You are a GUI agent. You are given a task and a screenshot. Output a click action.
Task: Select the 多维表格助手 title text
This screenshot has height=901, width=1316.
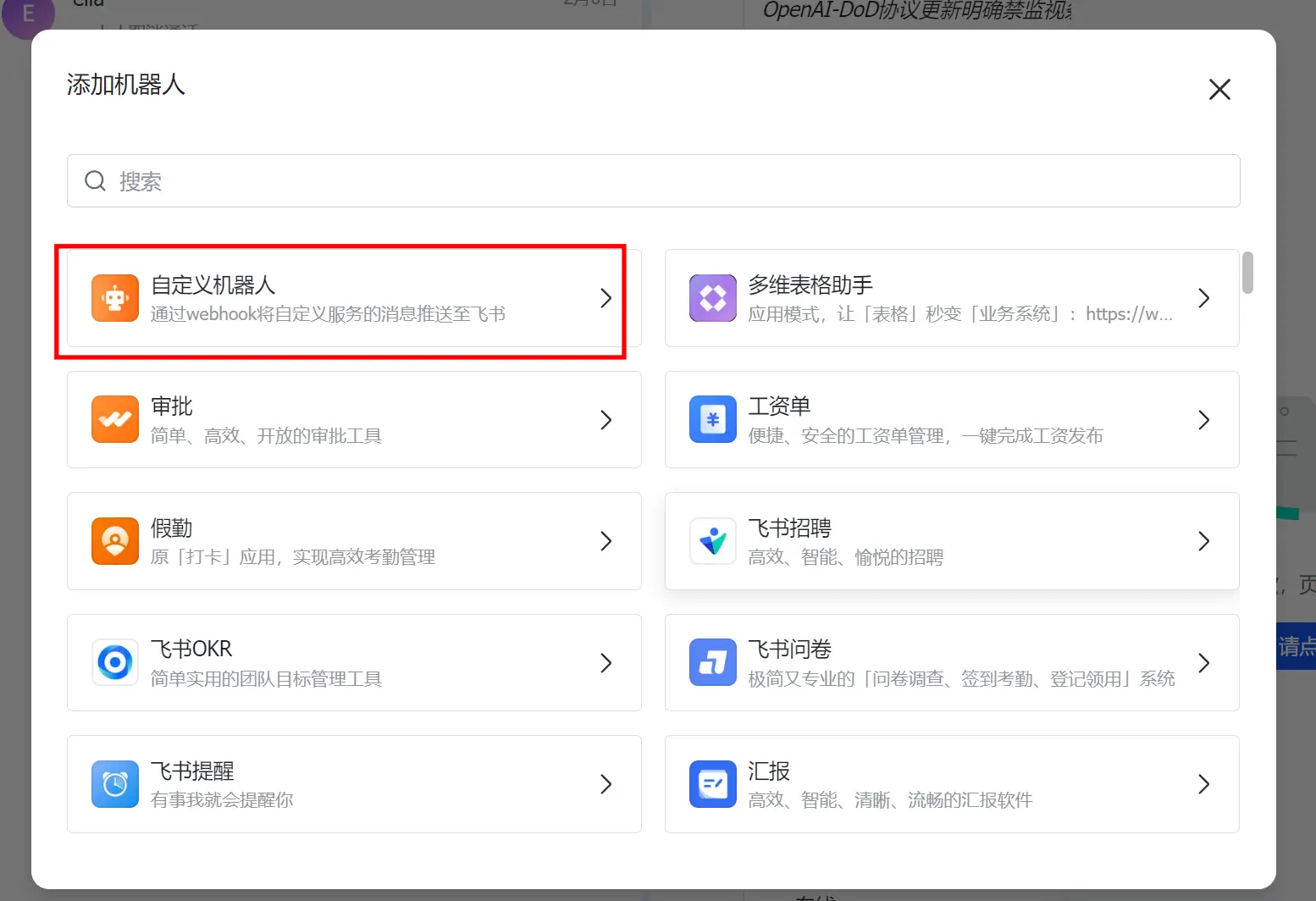click(x=810, y=285)
